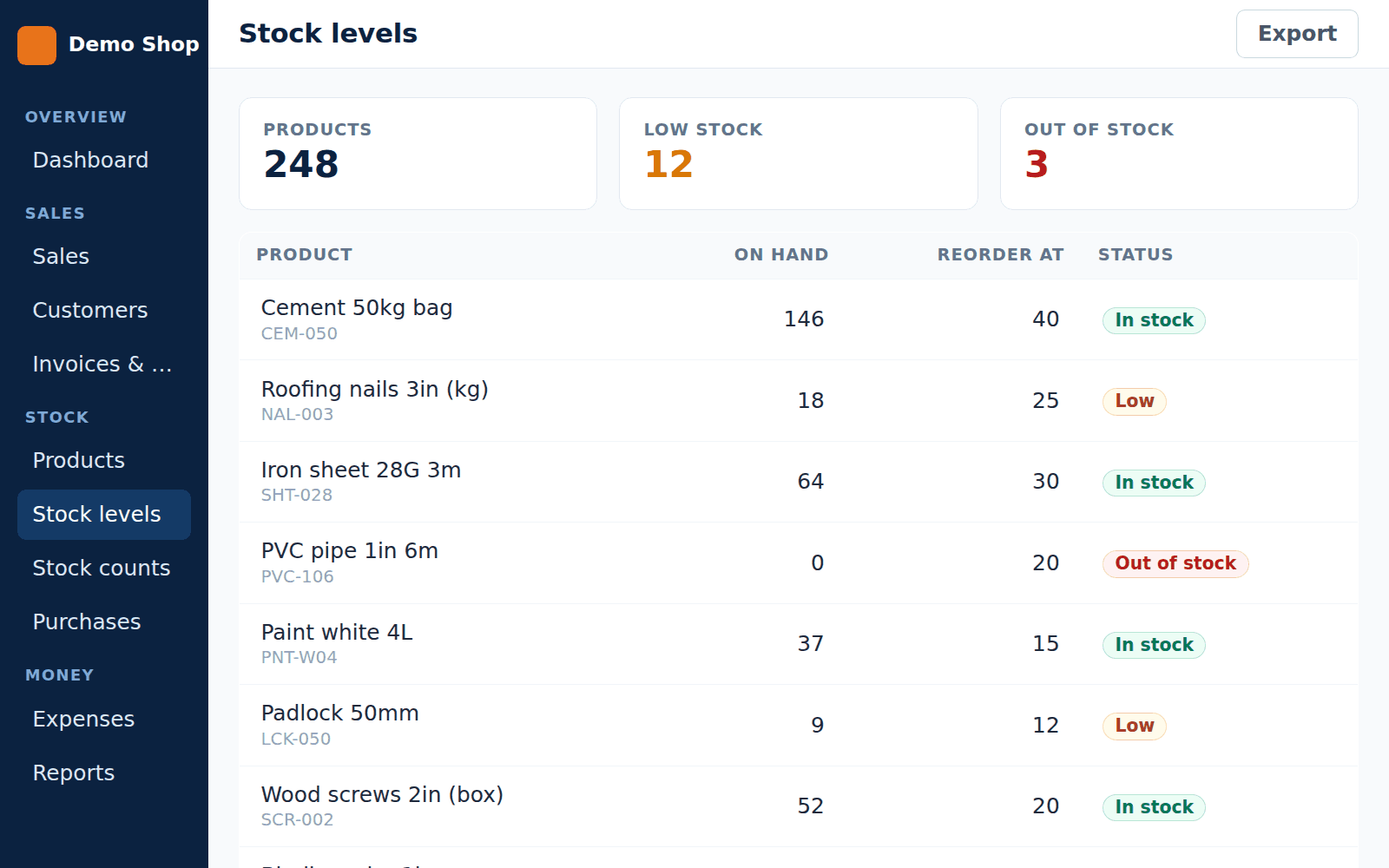1389x868 pixels.
Task: Click the Export button
Action: [x=1297, y=34]
